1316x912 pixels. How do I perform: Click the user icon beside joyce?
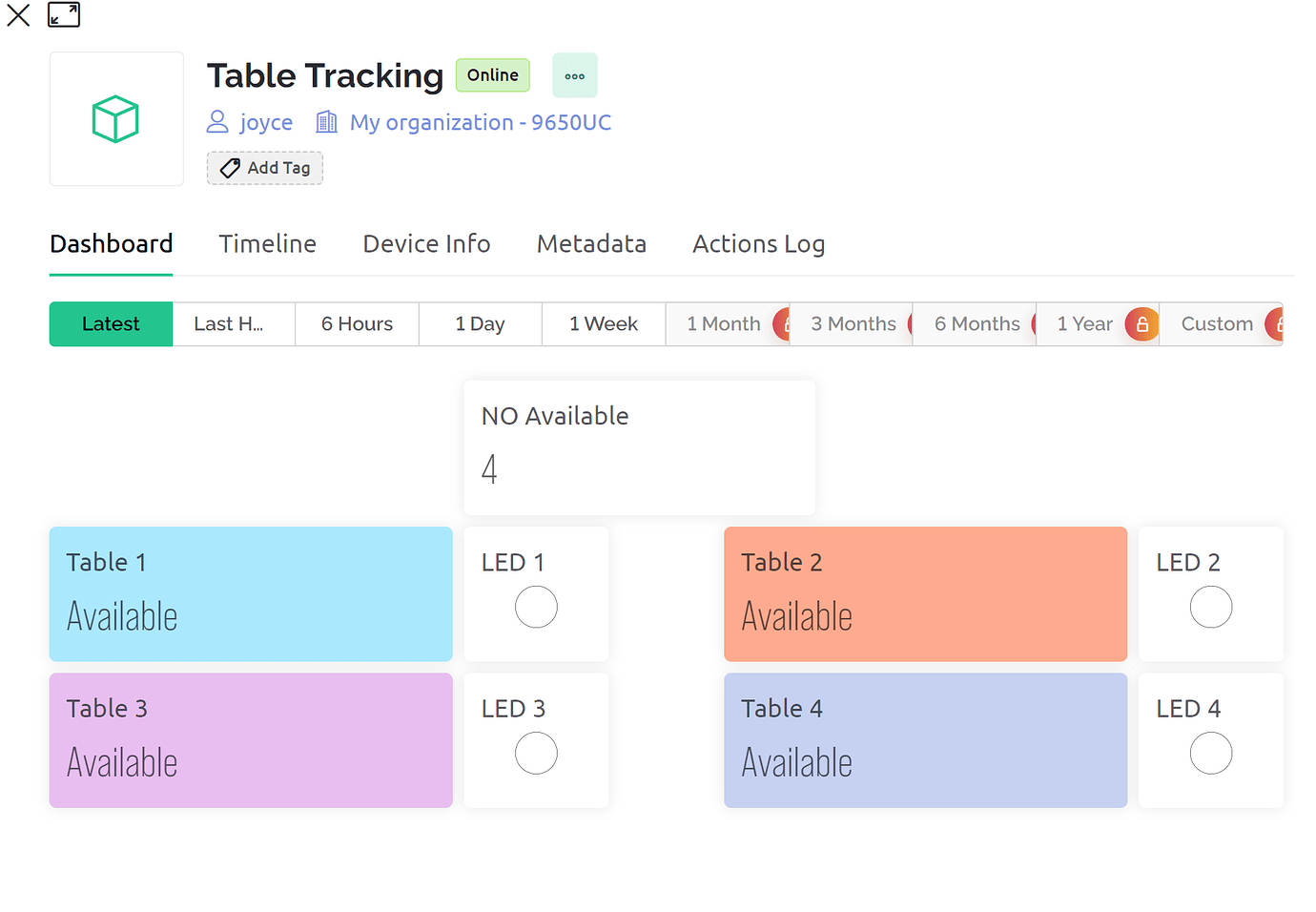tap(217, 122)
